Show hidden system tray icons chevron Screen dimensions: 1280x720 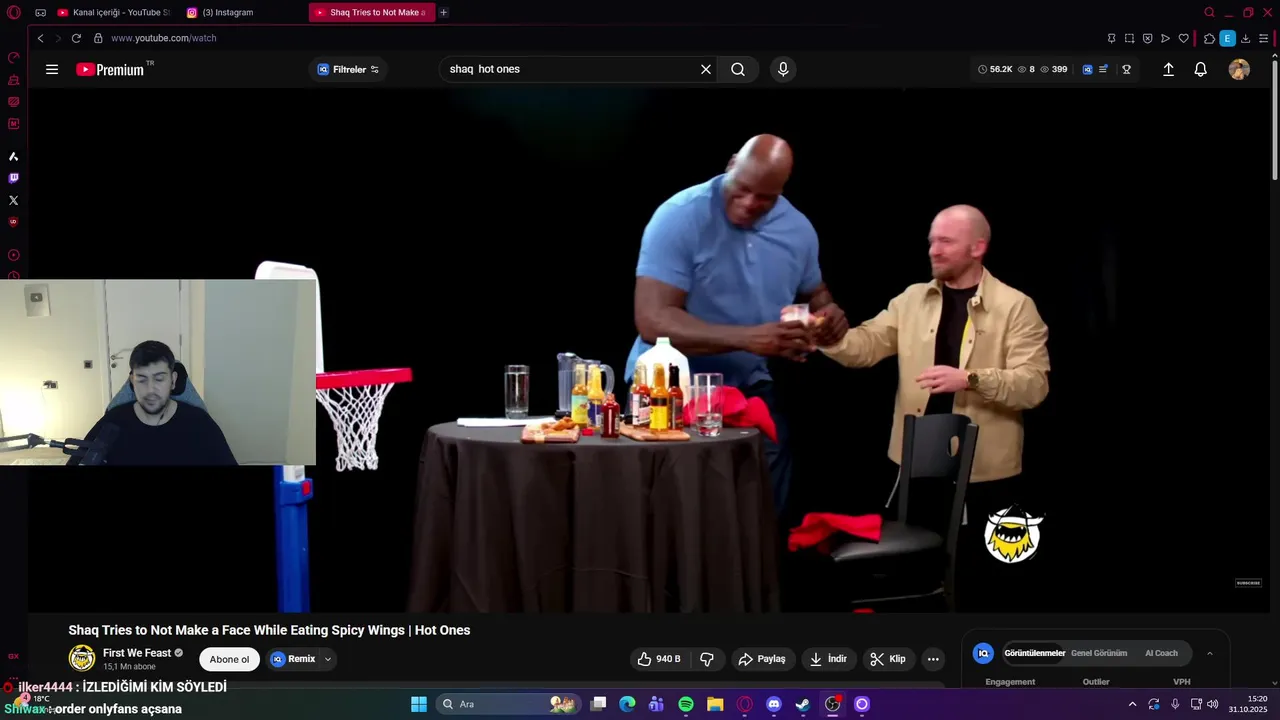(x=1132, y=704)
